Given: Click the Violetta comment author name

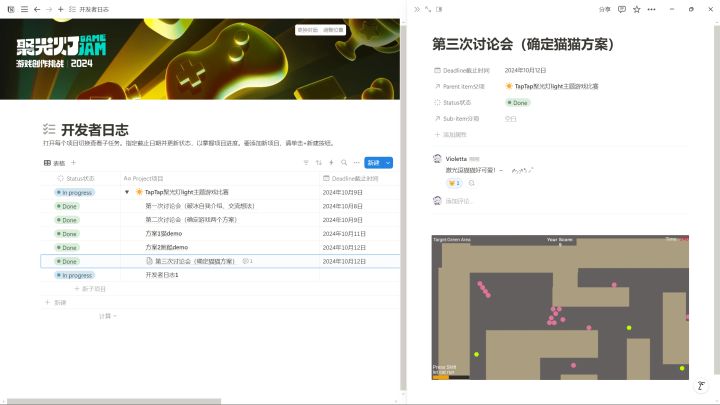Looking at the screenshot, I should (x=456, y=159).
